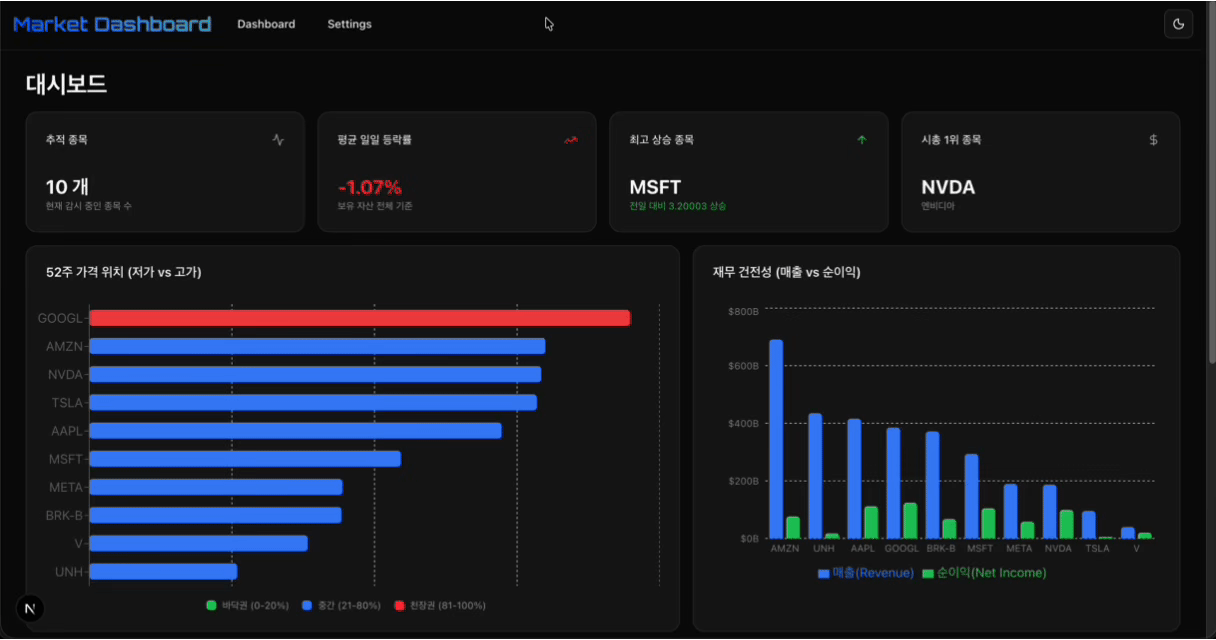Click the 대시보드 page heading

(x=66, y=84)
